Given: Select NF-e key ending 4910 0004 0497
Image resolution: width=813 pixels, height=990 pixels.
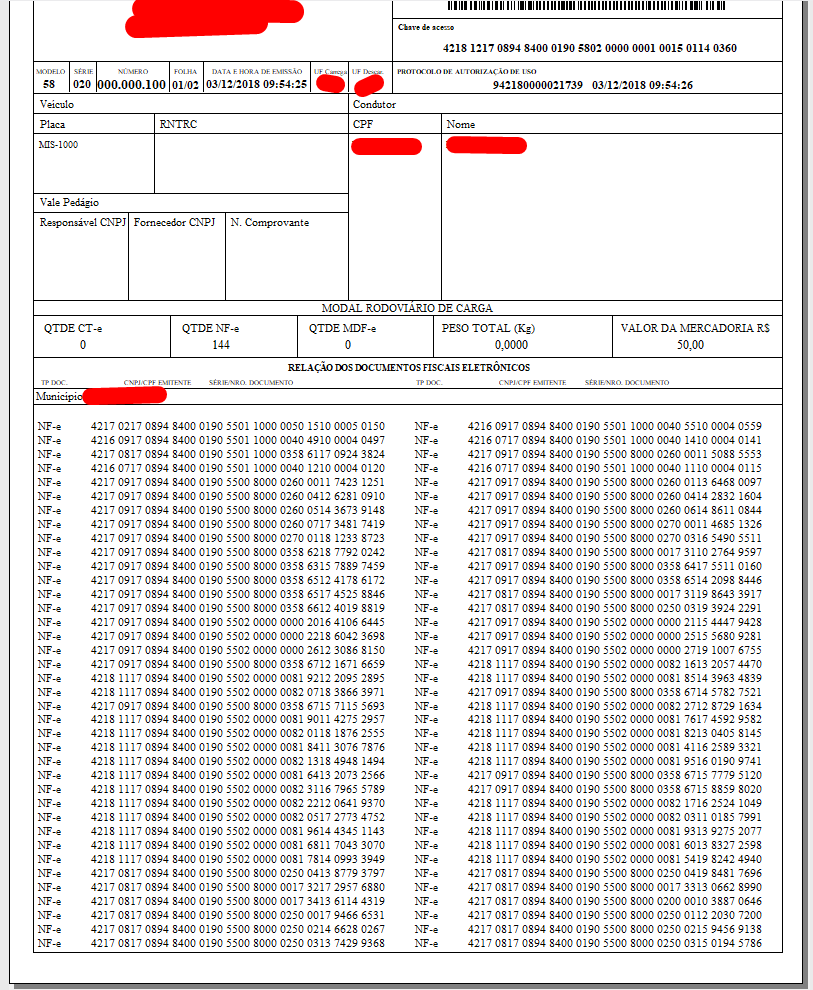Looking at the screenshot, I should [x=237, y=441].
